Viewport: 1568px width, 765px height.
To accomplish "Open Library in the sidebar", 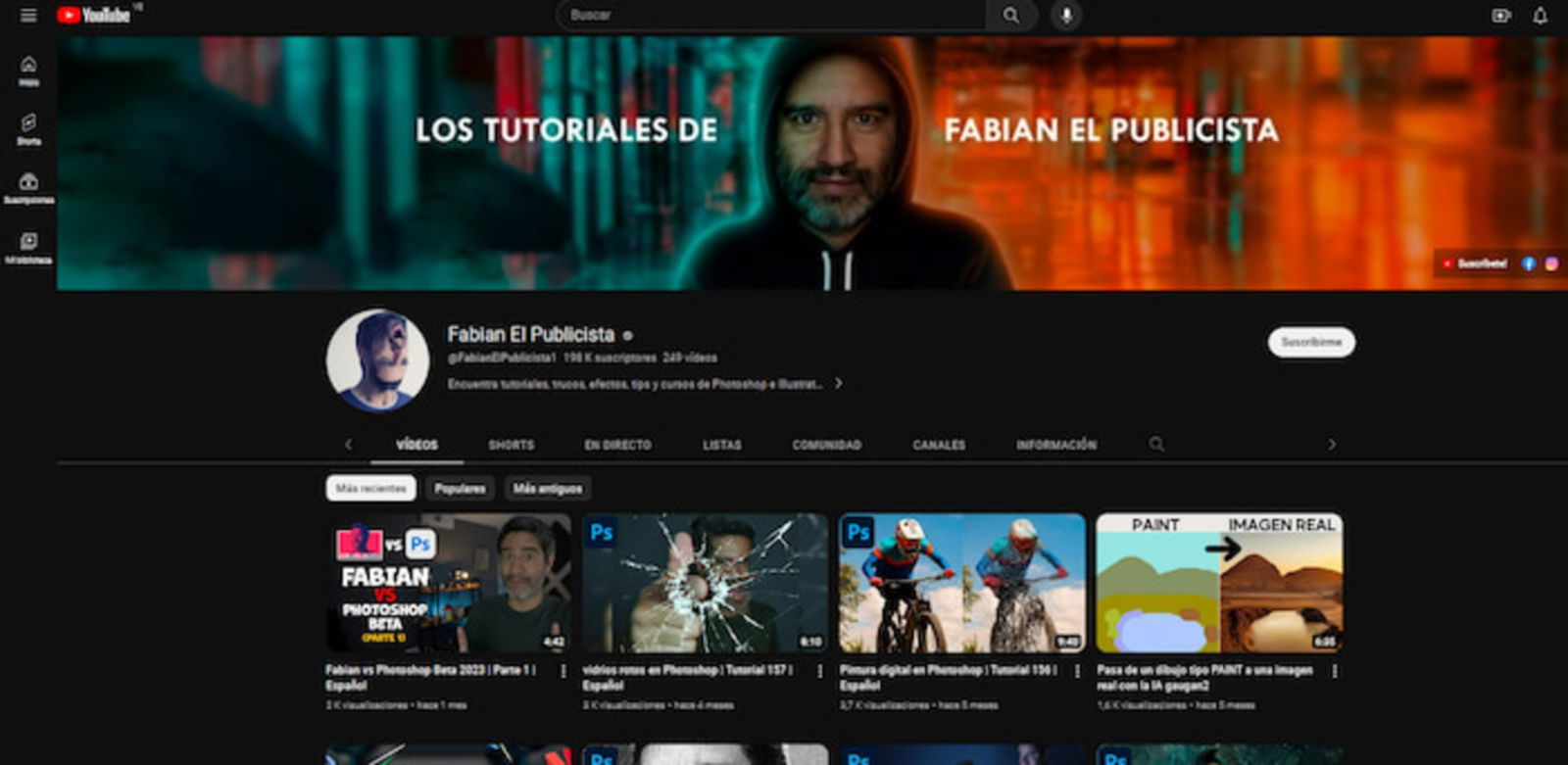I will click(28, 248).
